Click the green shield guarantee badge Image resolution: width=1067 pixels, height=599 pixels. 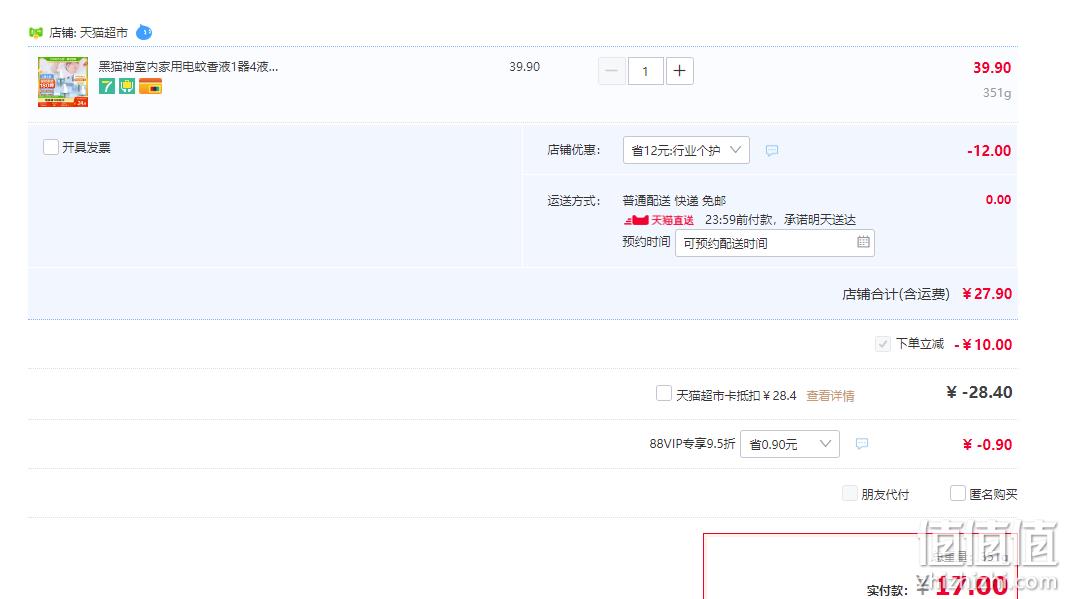coord(127,86)
